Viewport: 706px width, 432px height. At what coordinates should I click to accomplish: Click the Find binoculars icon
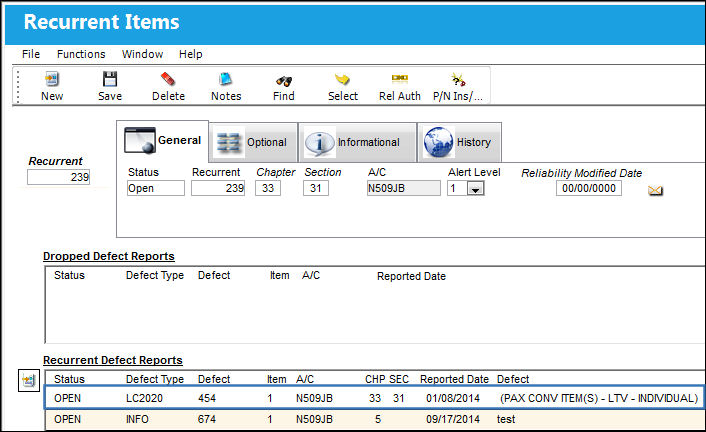point(284,81)
